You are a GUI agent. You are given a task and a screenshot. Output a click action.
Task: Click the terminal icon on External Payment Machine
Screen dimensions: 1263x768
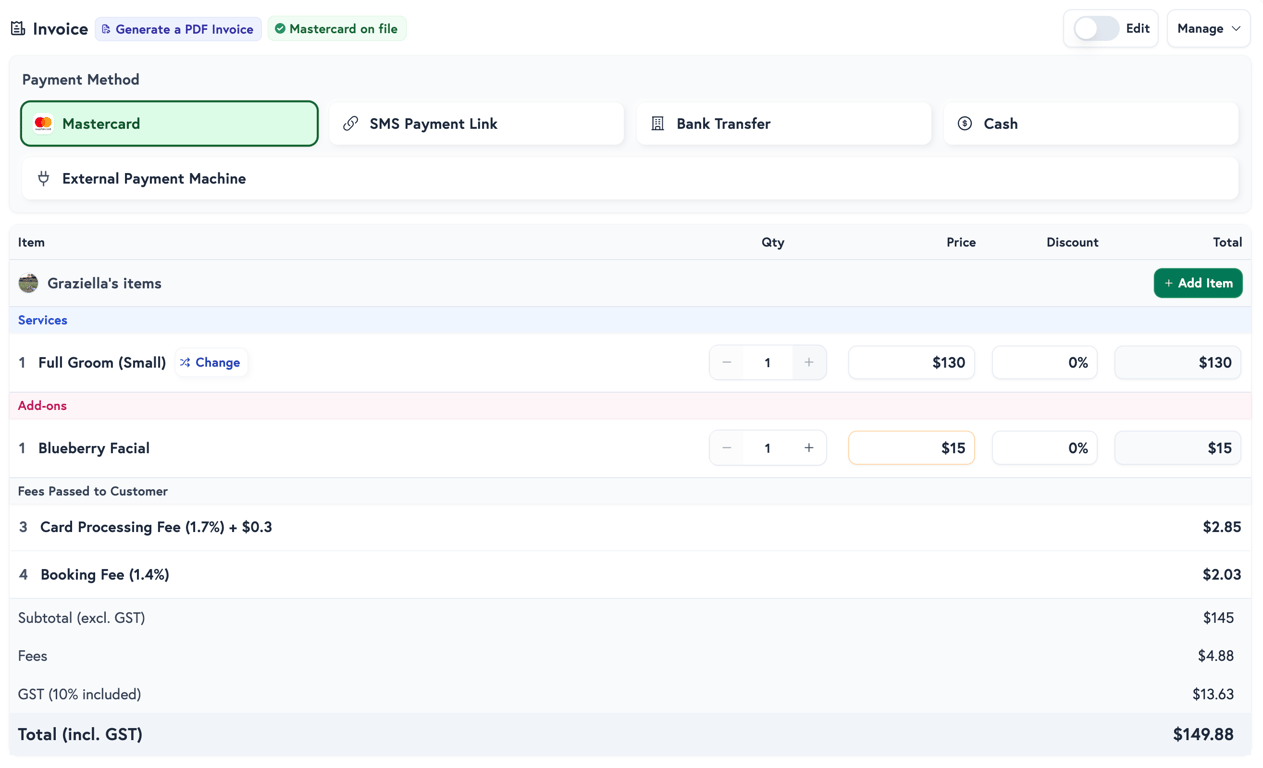tap(43, 178)
